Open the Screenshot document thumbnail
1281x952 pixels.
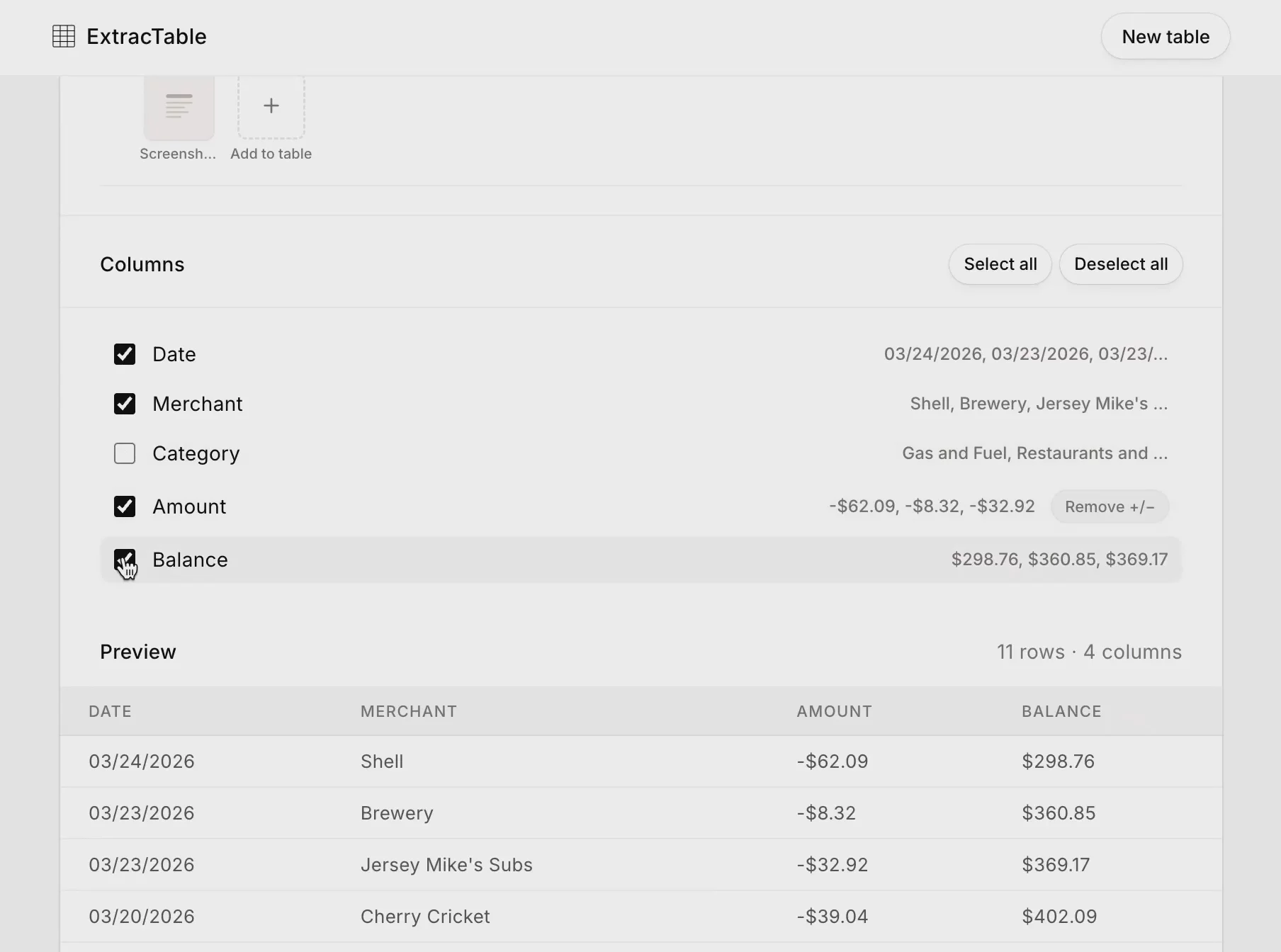(x=179, y=108)
